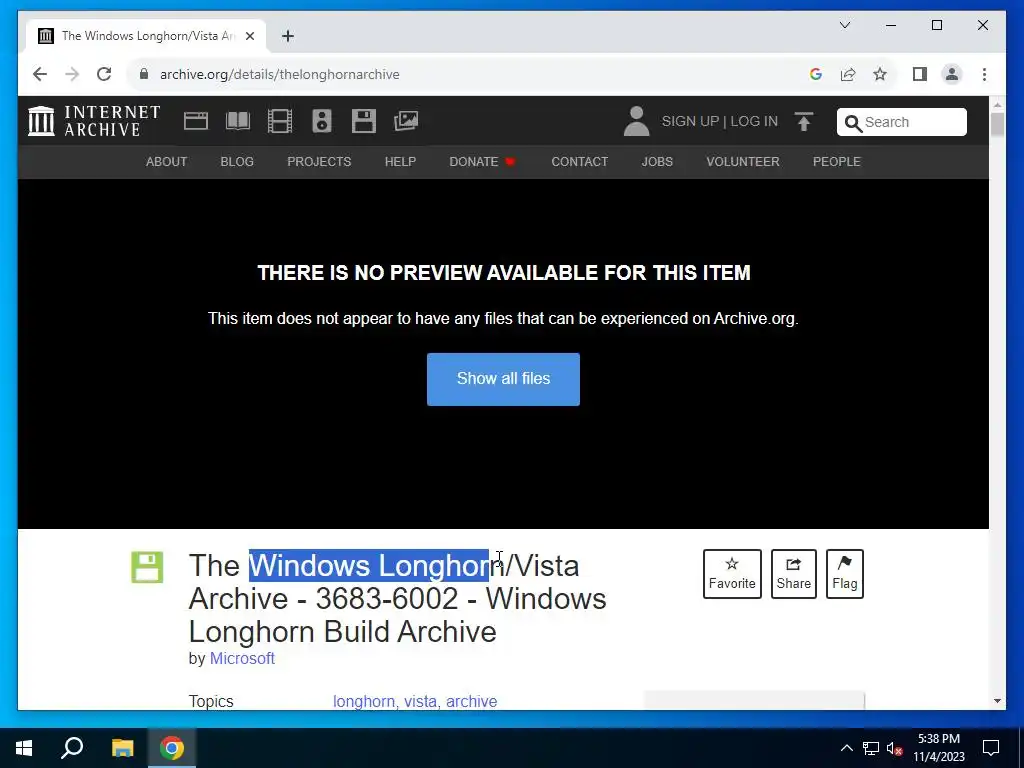Open Windows taskbar search
Screen dimensions: 1024x768
pos(72,748)
